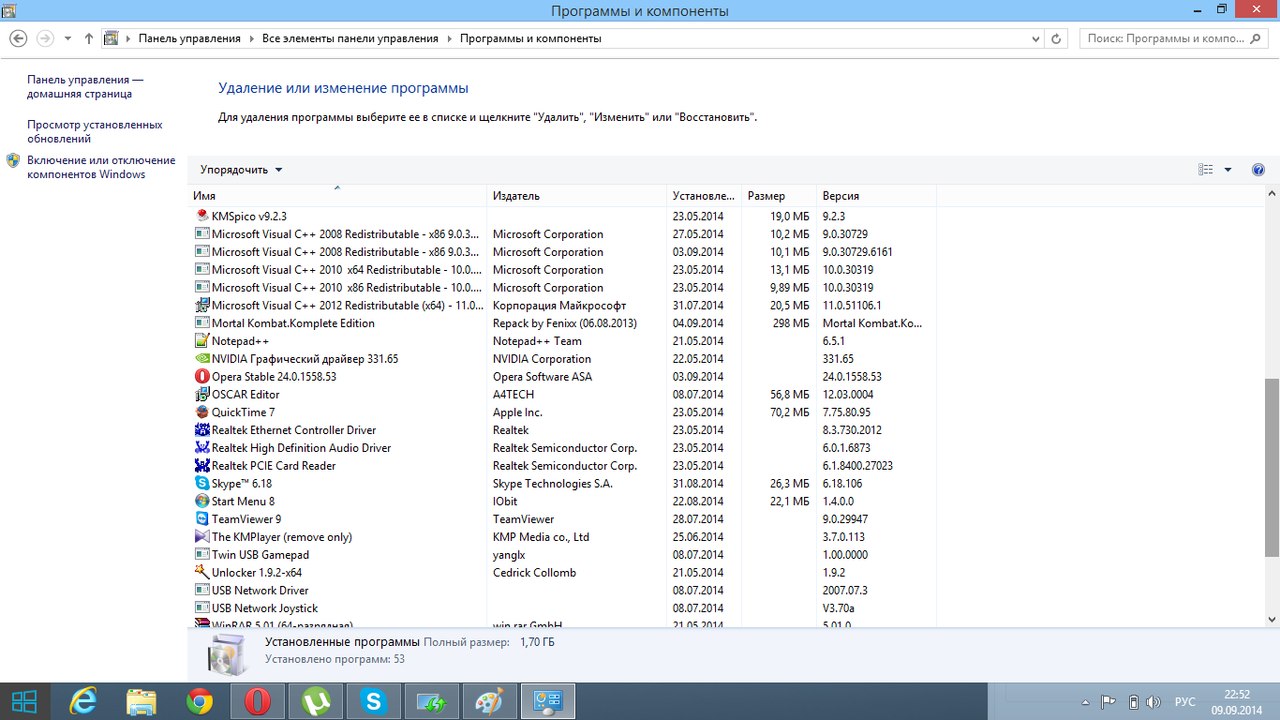This screenshot has height=720, width=1280.
Task: Select the USB Network Joystick row
Action: click(x=563, y=608)
